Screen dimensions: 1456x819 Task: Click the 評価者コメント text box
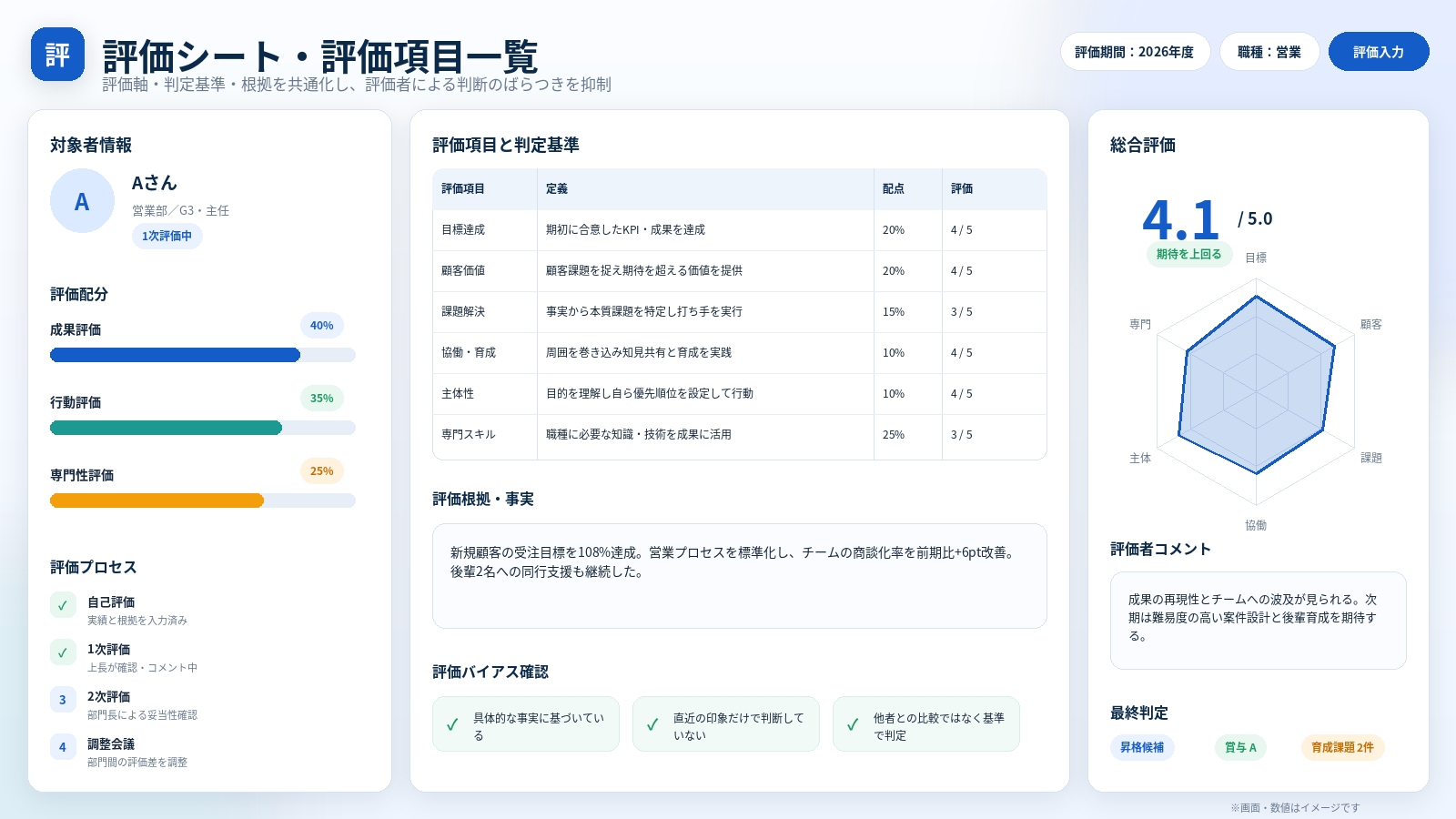pos(1259,621)
